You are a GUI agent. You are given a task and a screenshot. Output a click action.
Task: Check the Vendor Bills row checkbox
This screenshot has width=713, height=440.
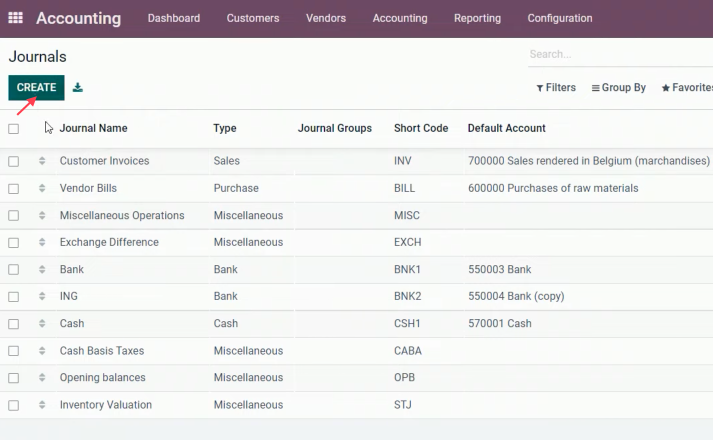[14, 189]
